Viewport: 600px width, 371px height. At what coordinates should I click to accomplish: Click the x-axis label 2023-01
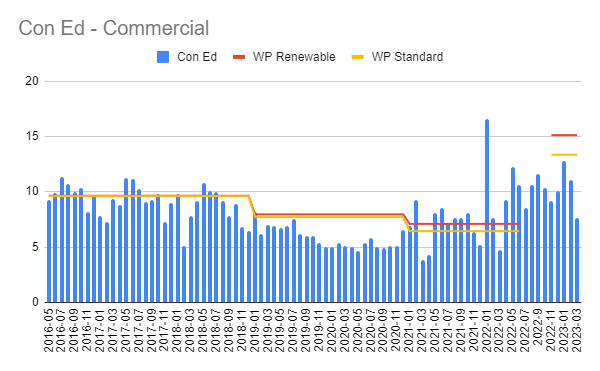coord(564,330)
